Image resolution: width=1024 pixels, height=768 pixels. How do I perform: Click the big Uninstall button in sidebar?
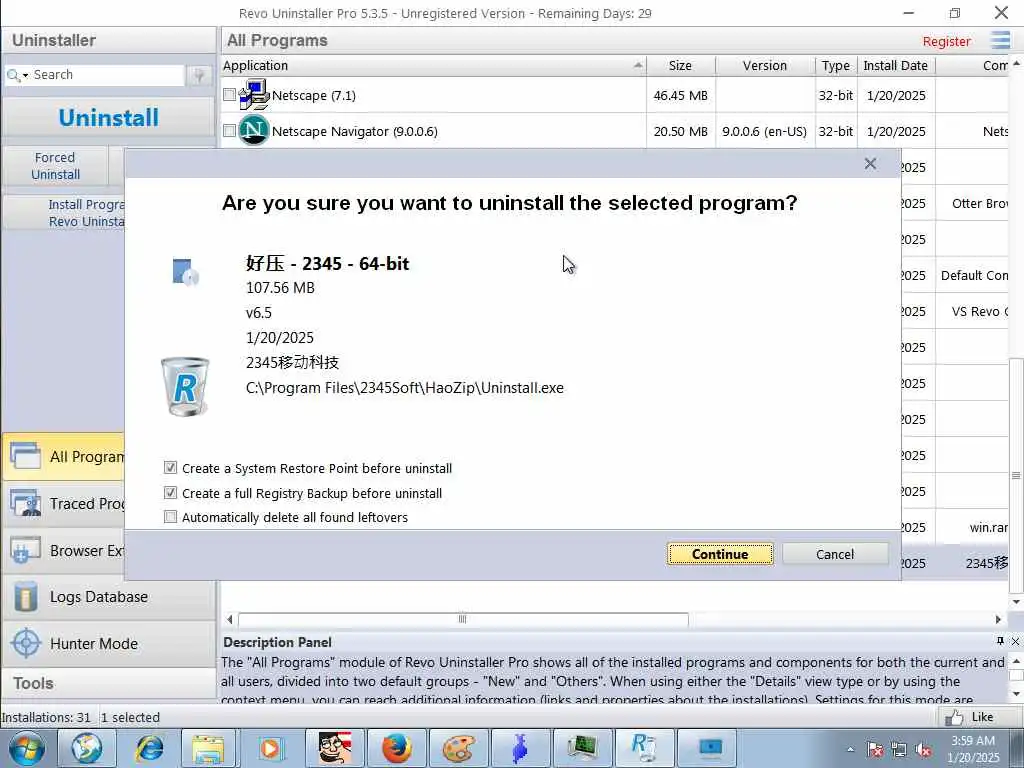[x=108, y=118]
